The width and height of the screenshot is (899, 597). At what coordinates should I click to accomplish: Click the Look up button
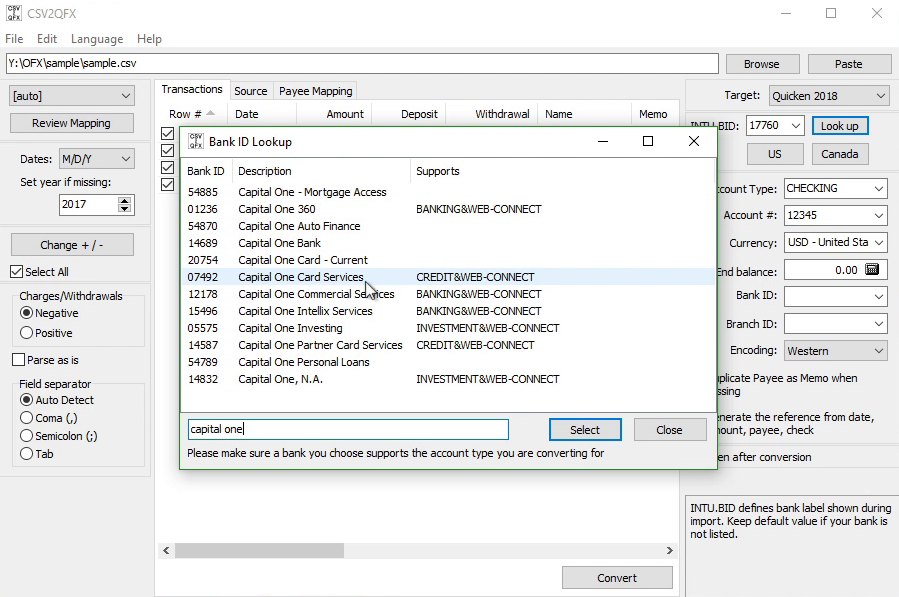pyautogui.click(x=840, y=126)
